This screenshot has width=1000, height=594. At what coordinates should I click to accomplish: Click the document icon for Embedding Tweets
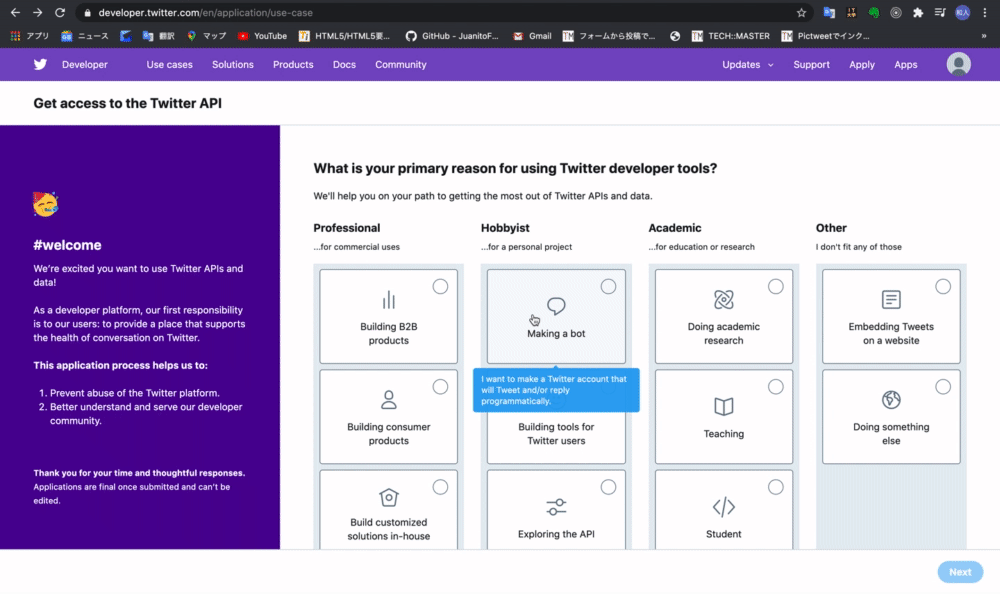click(x=891, y=300)
